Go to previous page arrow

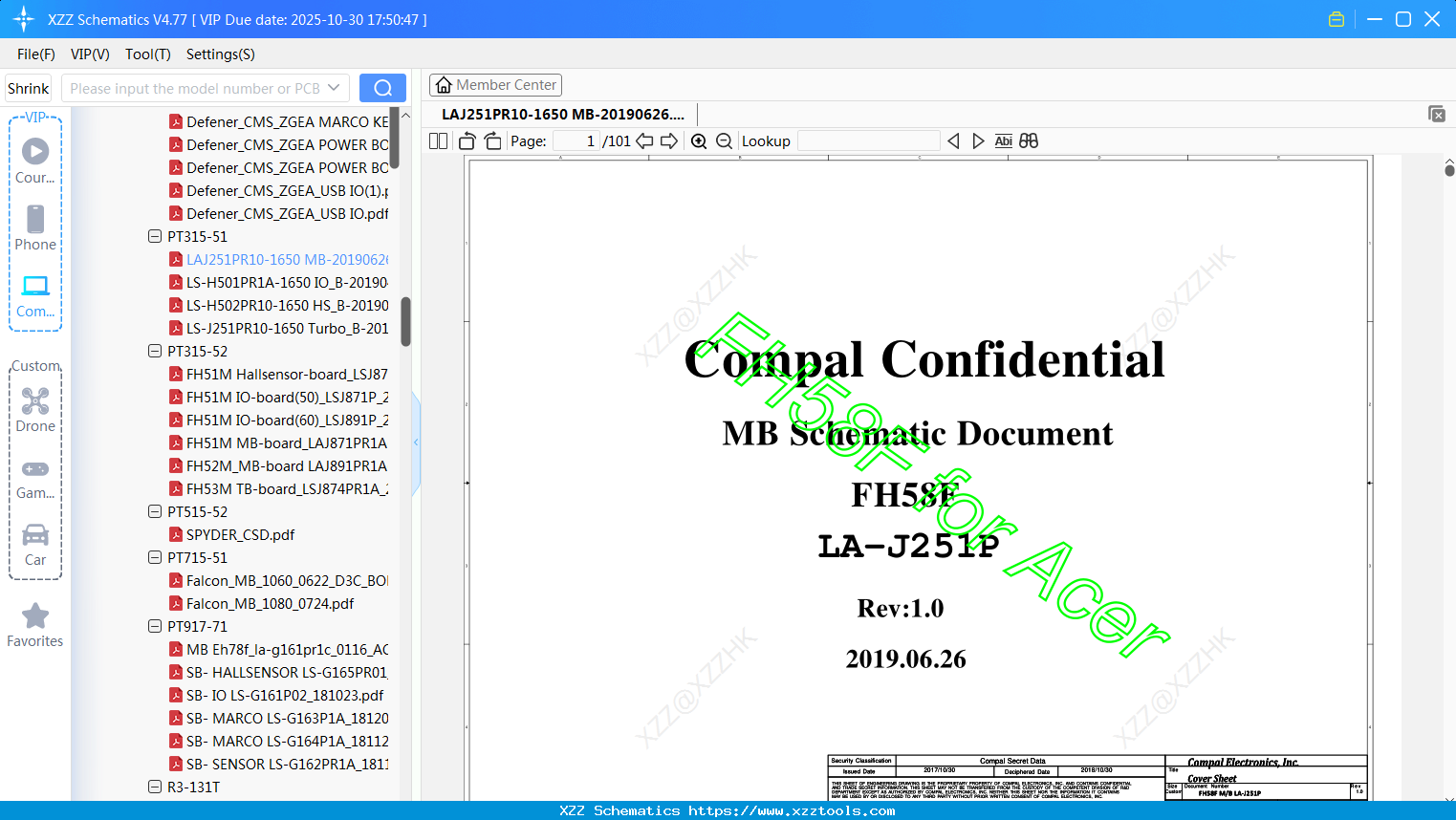tap(644, 141)
